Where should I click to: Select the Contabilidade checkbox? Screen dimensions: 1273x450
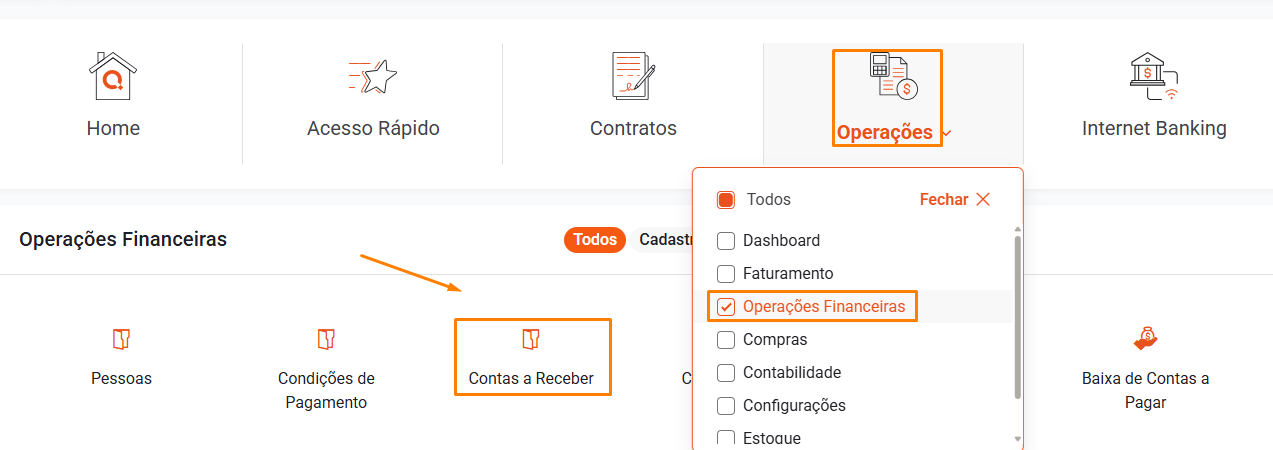click(x=726, y=373)
